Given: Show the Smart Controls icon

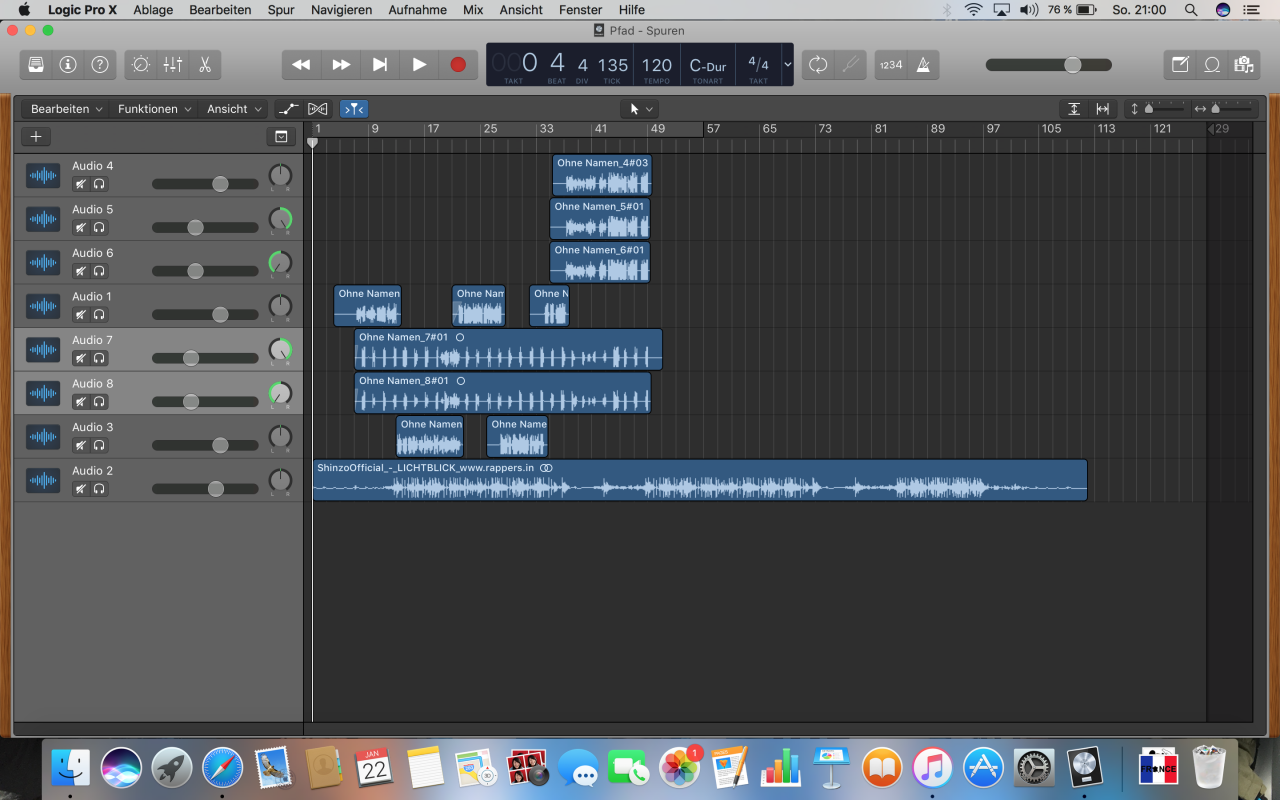Looking at the screenshot, I should coord(141,65).
